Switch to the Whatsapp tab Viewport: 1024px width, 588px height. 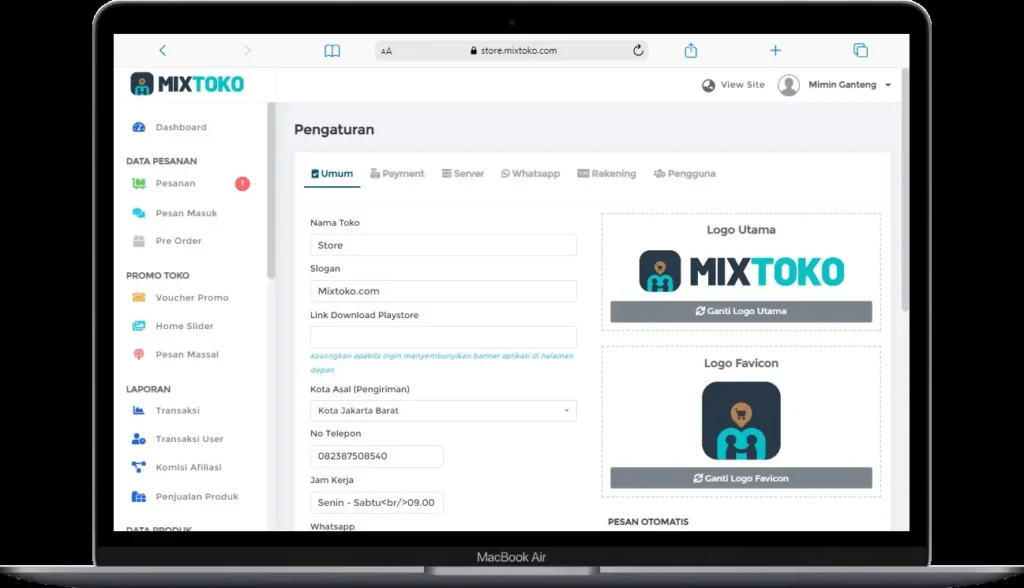(x=530, y=174)
